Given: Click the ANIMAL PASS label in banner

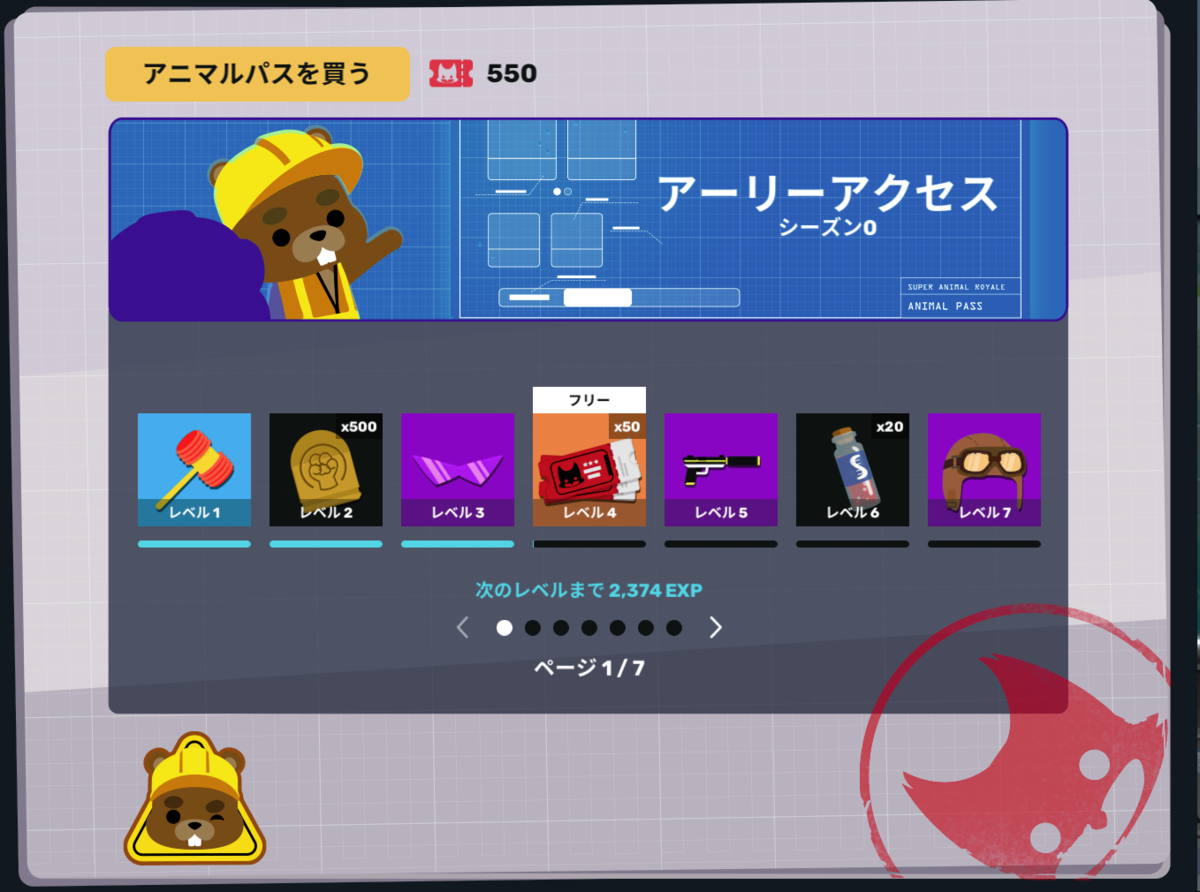Looking at the screenshot, I should coord(945,307).
